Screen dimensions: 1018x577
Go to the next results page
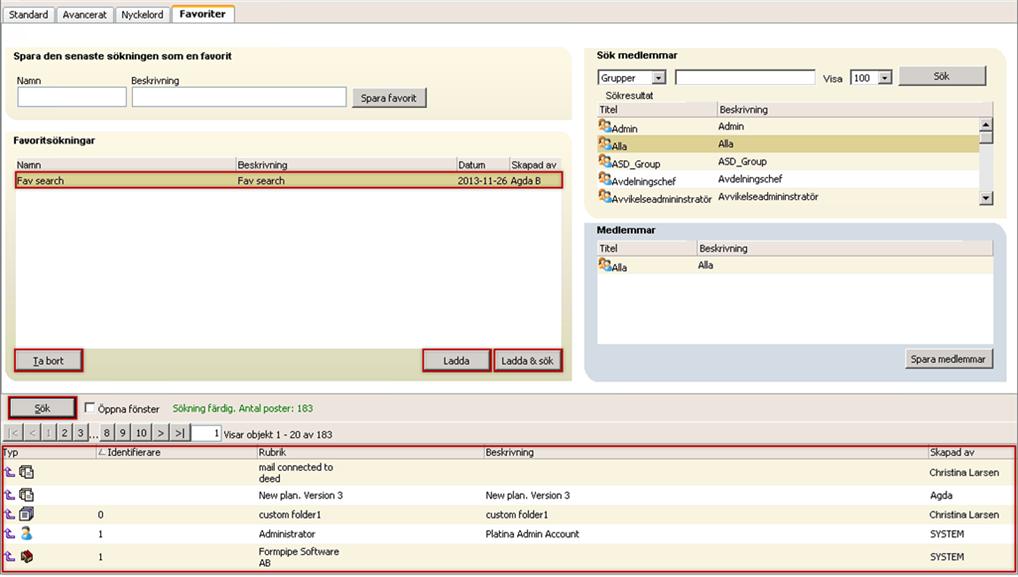click(161, 433)
